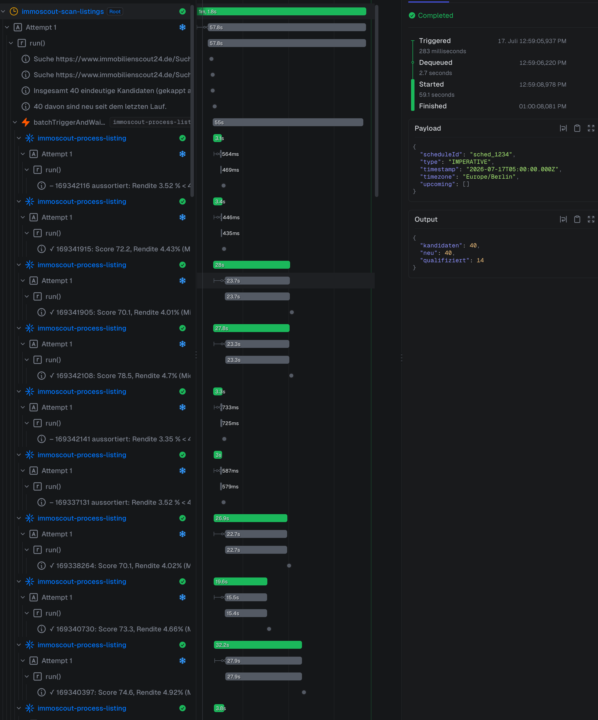Click the "qualifiziert": 14 output line

coord(452,260)
